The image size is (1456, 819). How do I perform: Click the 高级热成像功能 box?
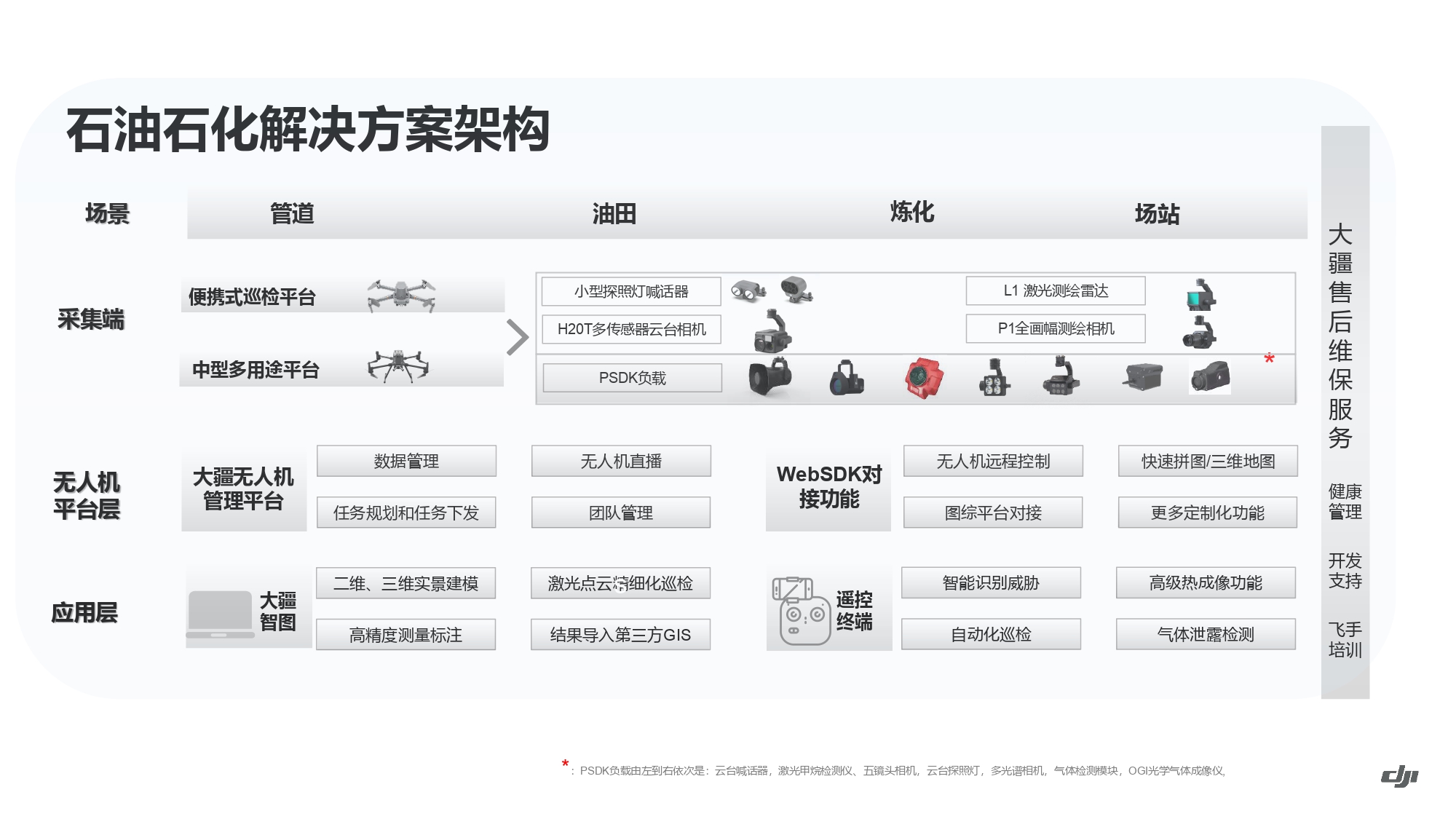coord(1206,582)
